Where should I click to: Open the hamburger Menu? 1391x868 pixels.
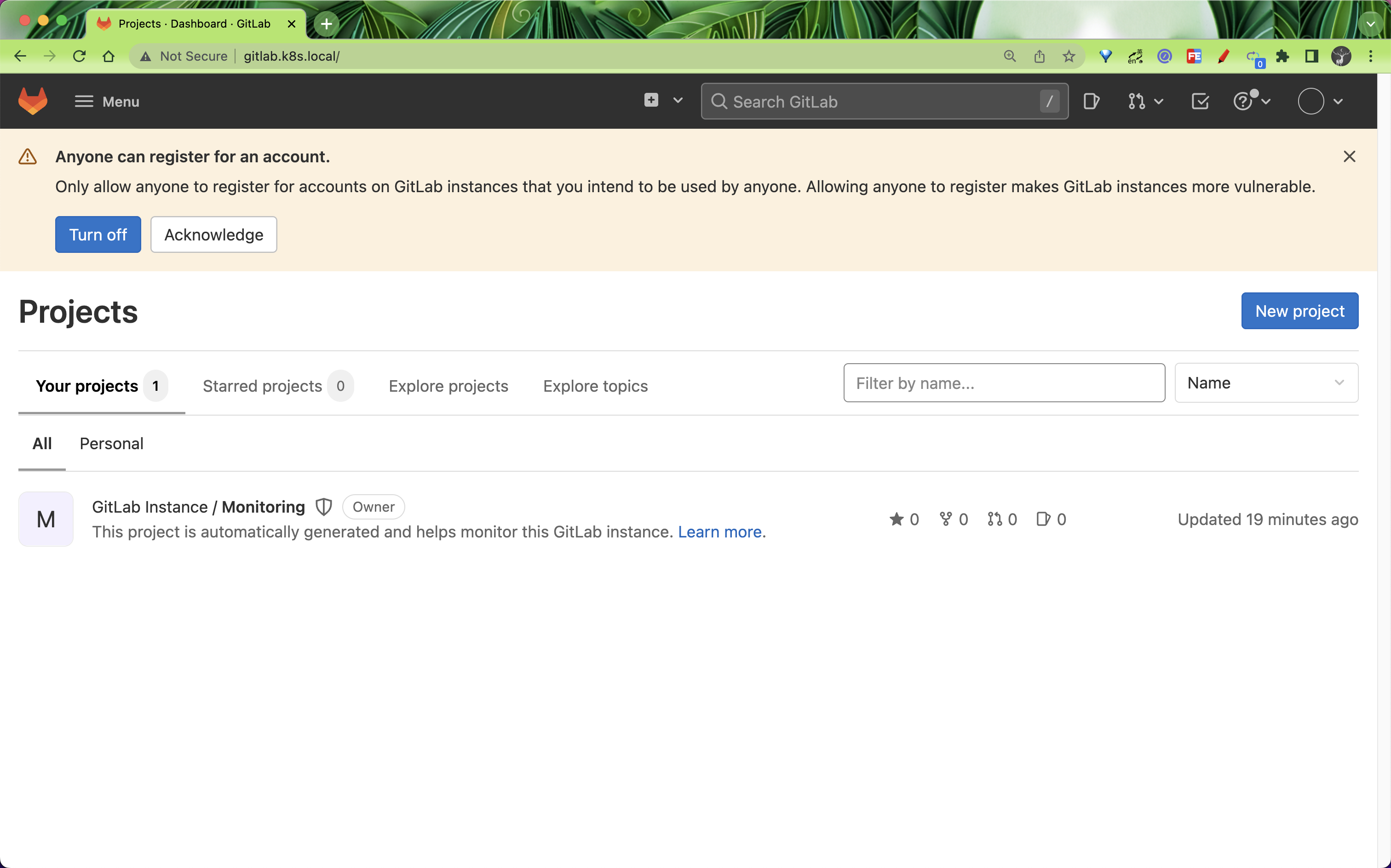coord(107,102)
